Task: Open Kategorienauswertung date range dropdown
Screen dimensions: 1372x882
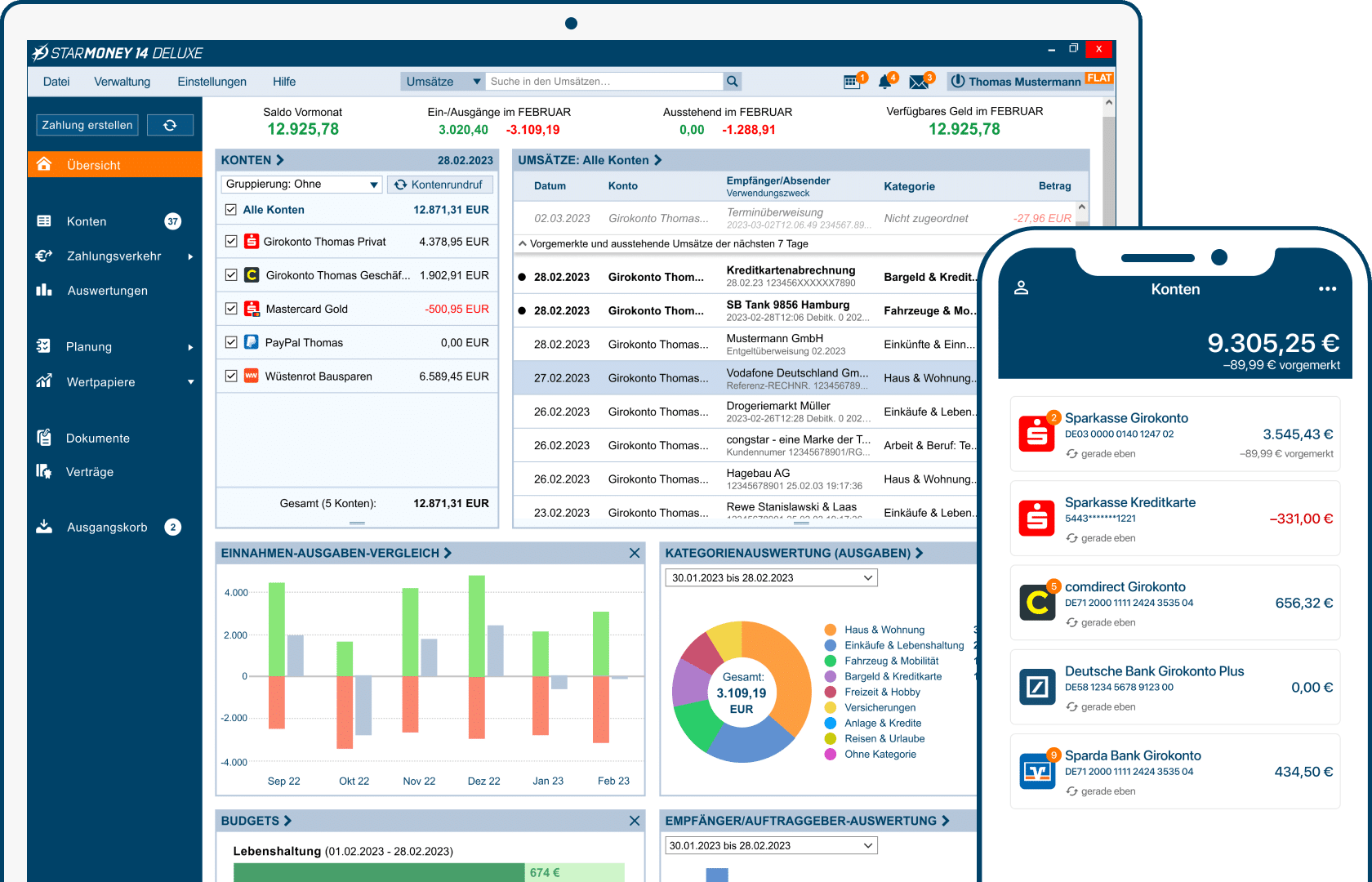Action: point(771,578)
